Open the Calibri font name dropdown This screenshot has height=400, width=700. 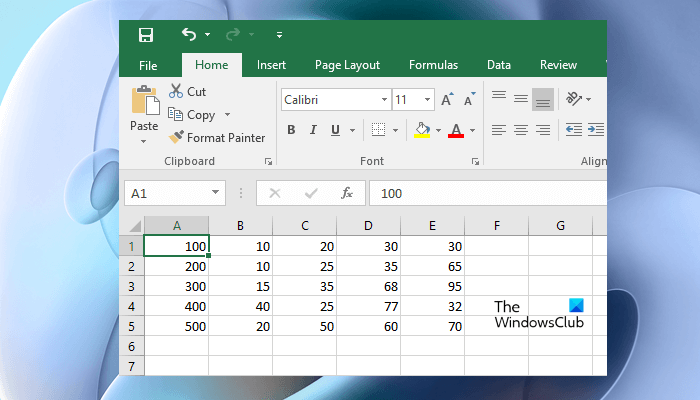coord(384,100)
